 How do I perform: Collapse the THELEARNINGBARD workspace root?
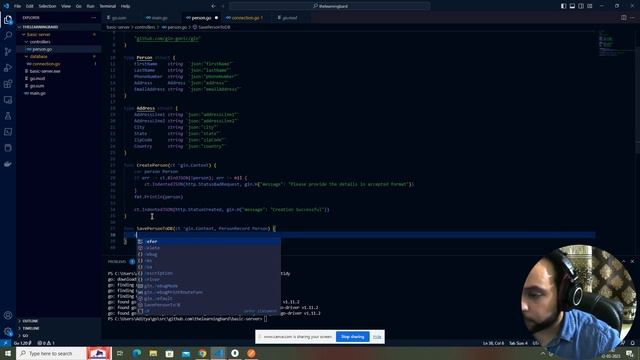(40, 27)
